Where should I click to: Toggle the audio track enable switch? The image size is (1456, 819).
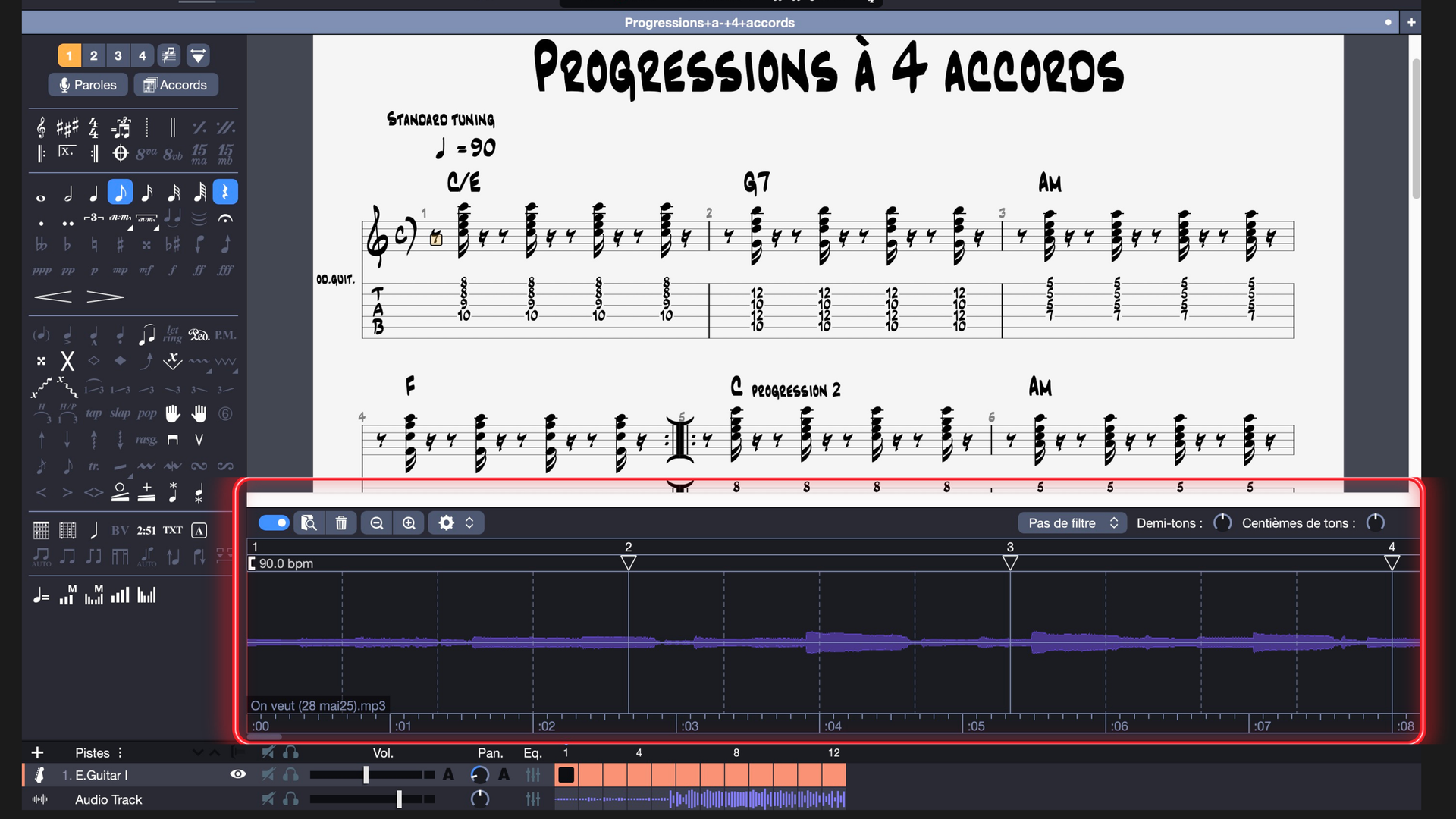(x=274, y=523)
